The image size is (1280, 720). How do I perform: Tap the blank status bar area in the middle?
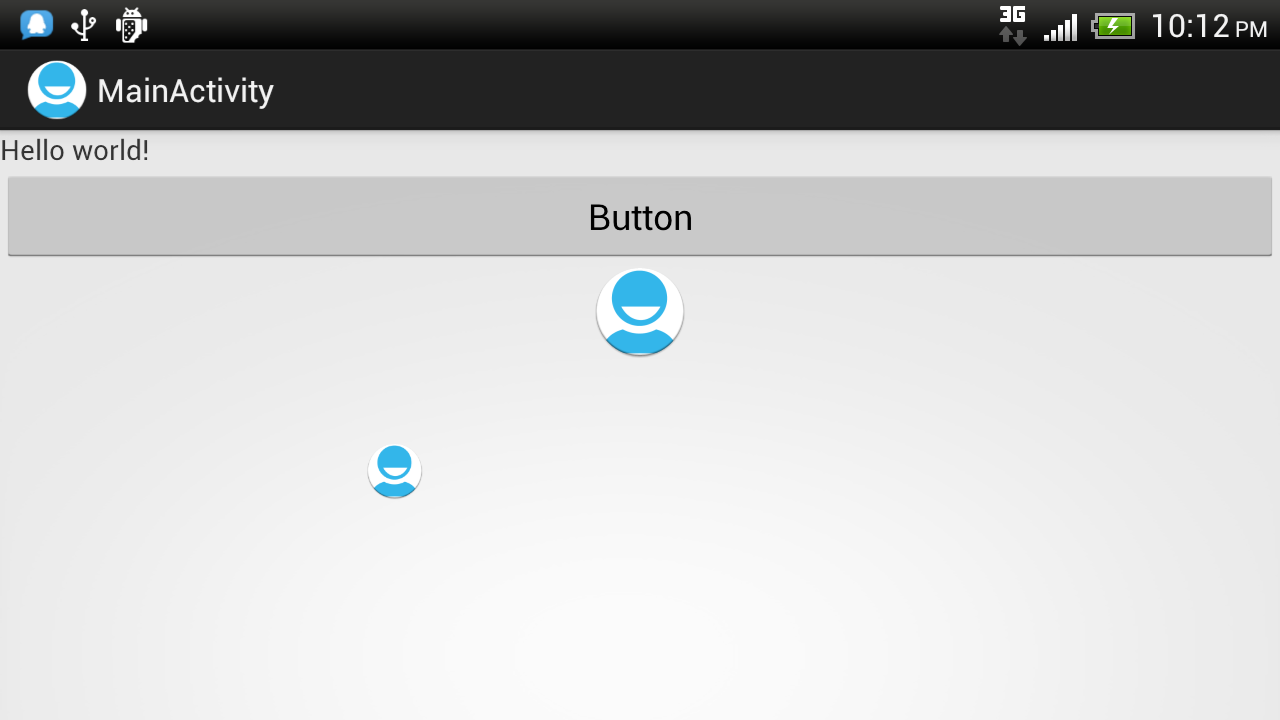pyautogui.click(x=570, y=25)
